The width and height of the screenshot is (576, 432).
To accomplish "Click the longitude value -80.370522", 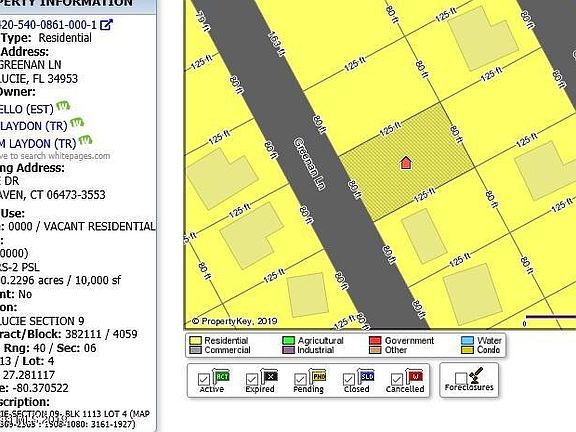I will 40,388.
